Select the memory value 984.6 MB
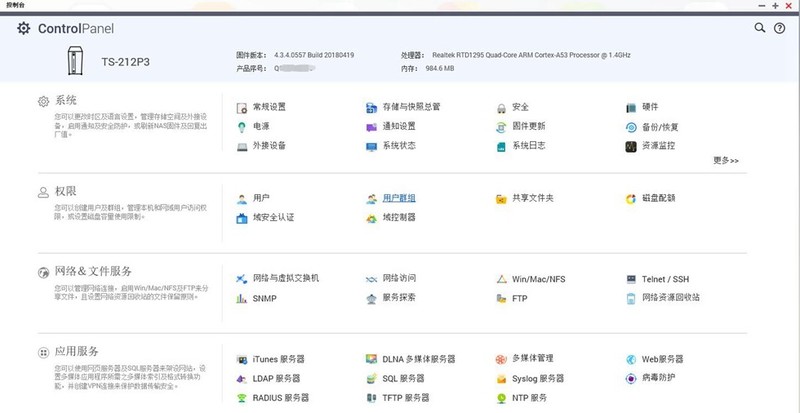The width and height of the screenshot is (800, 413). tap(440, 68)
